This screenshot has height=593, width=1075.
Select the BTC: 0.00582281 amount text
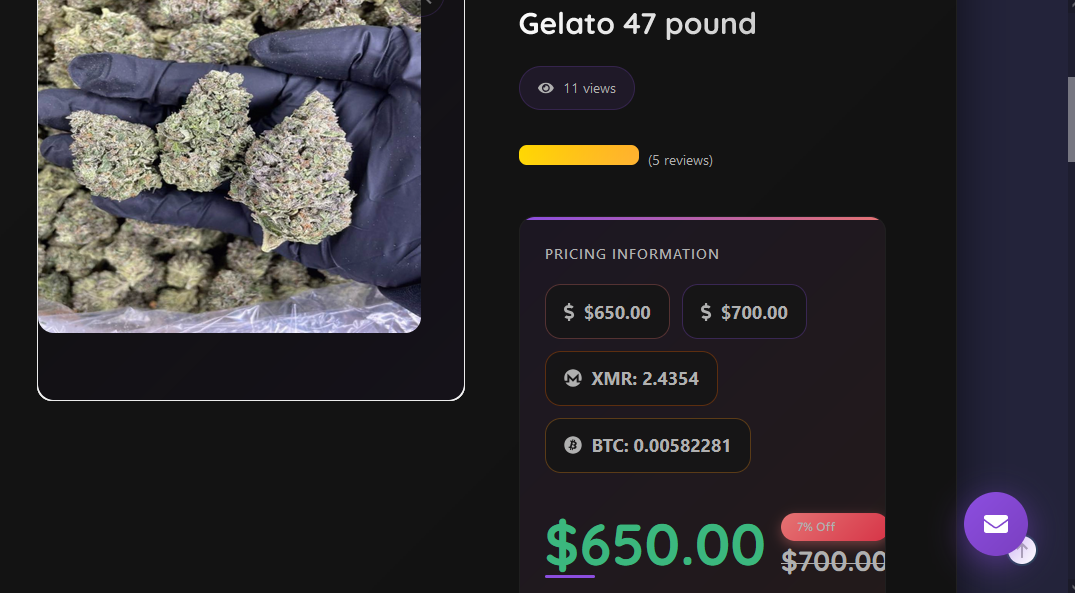coord(661,445)
